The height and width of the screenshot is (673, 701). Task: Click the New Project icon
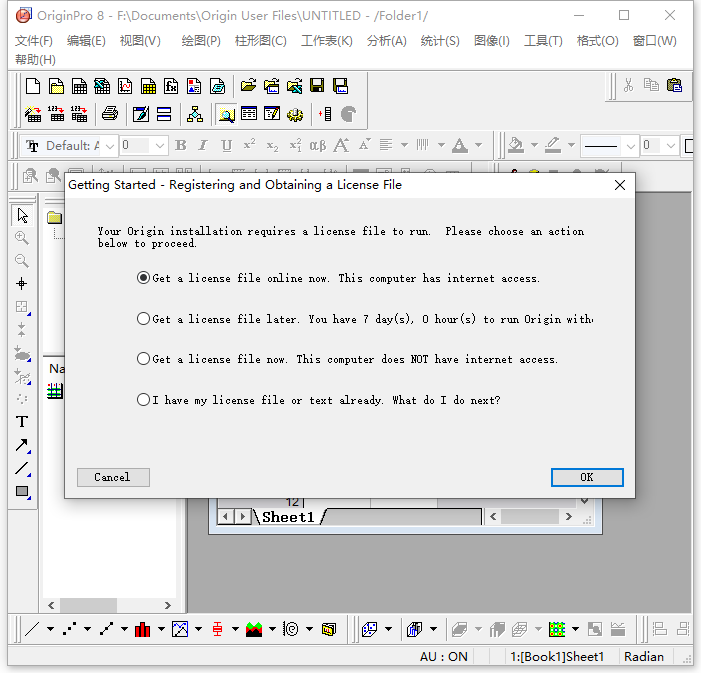[33, 86]
